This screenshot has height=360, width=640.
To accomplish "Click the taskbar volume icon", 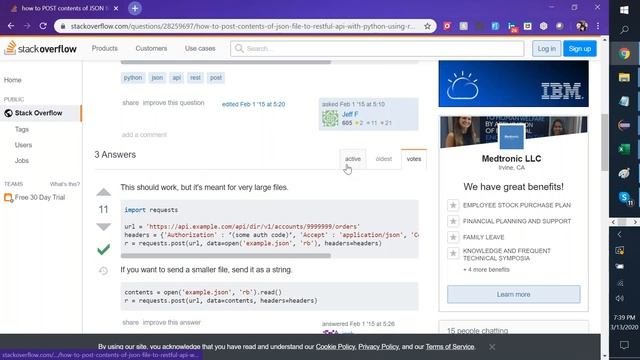I will tap(620, 298).
